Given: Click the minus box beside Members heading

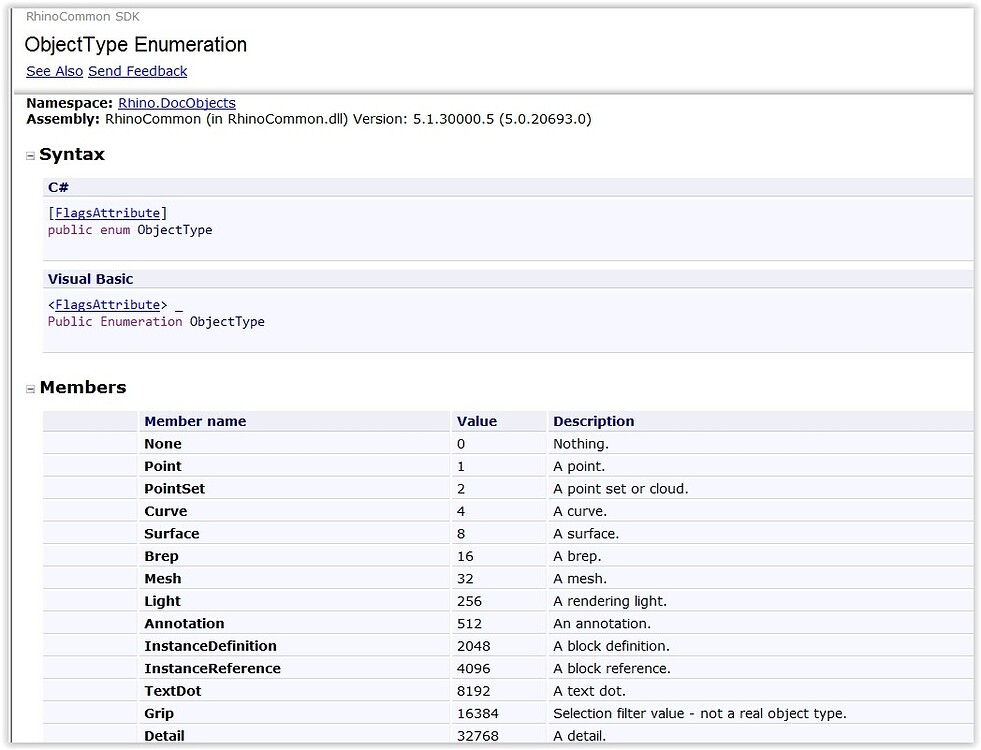Looking at the screenshot, I should pos(31,388).
